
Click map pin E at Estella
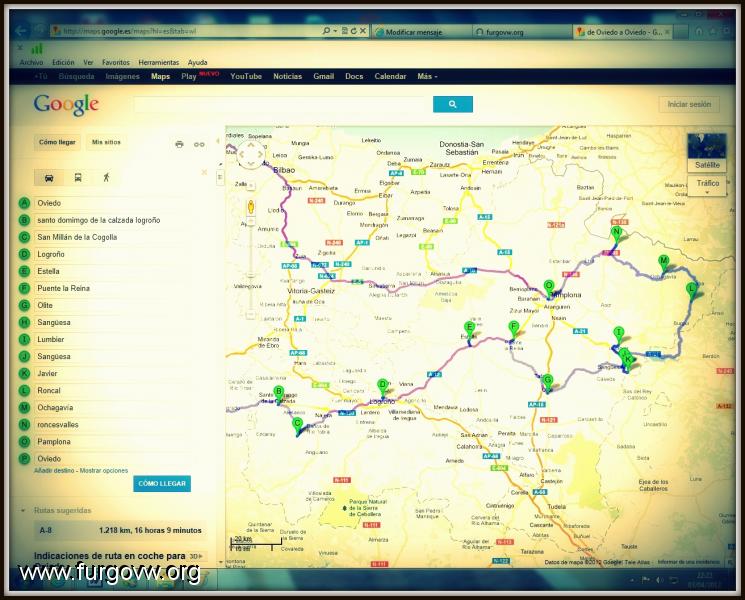coord(469,330)
